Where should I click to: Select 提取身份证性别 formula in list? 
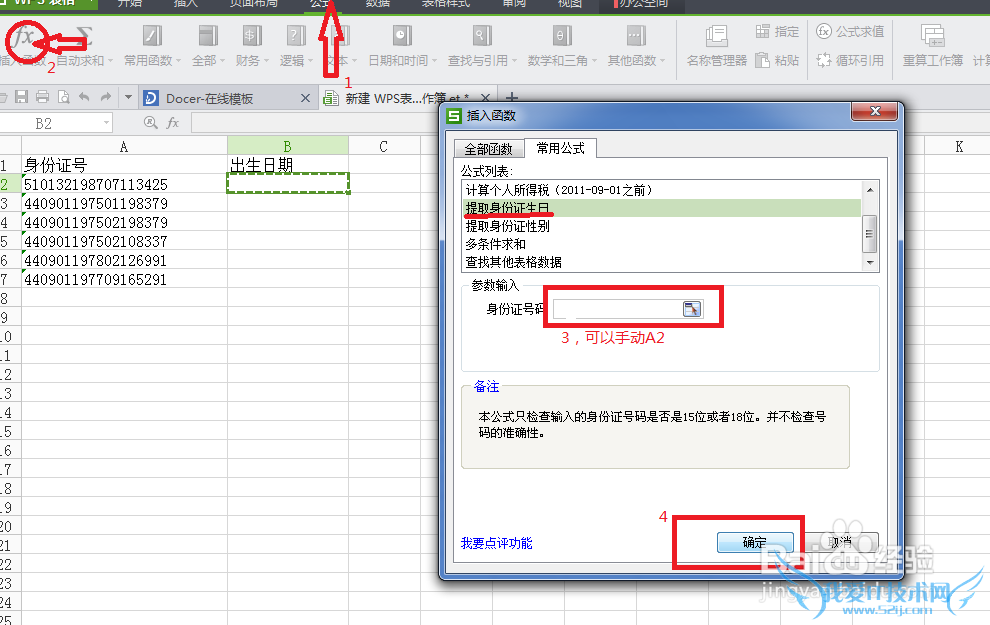pos(662,226)
